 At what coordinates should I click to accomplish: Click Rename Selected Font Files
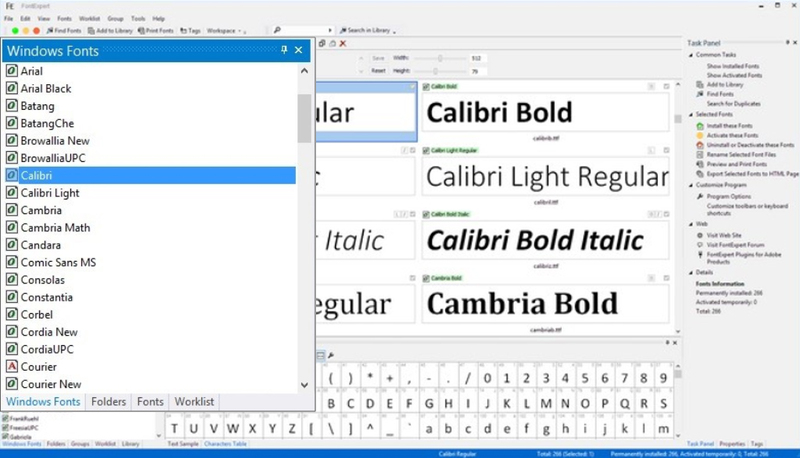741,155
